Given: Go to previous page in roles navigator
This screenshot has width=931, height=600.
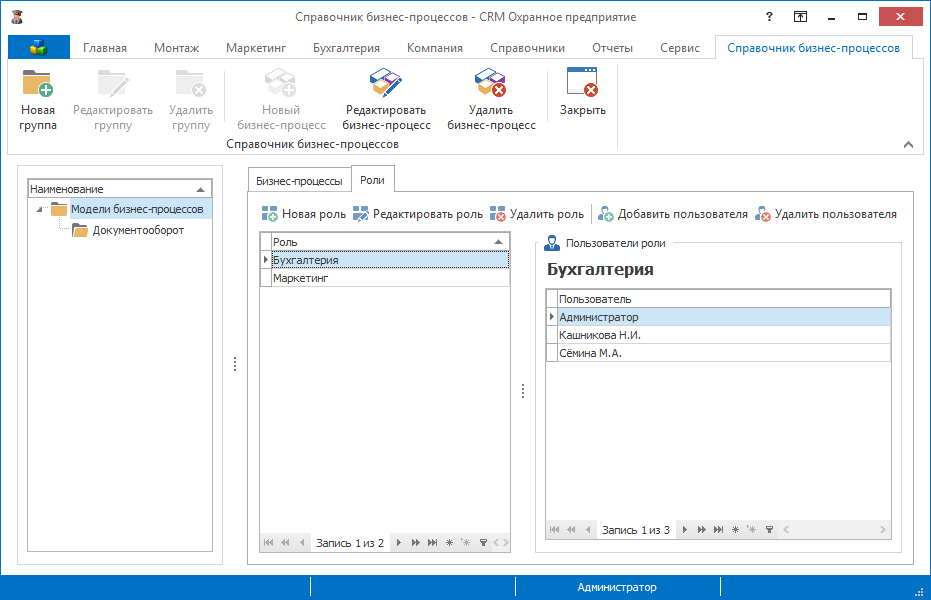Looking at the screenshot, I should pyautogui.click(x=286, y=542).
